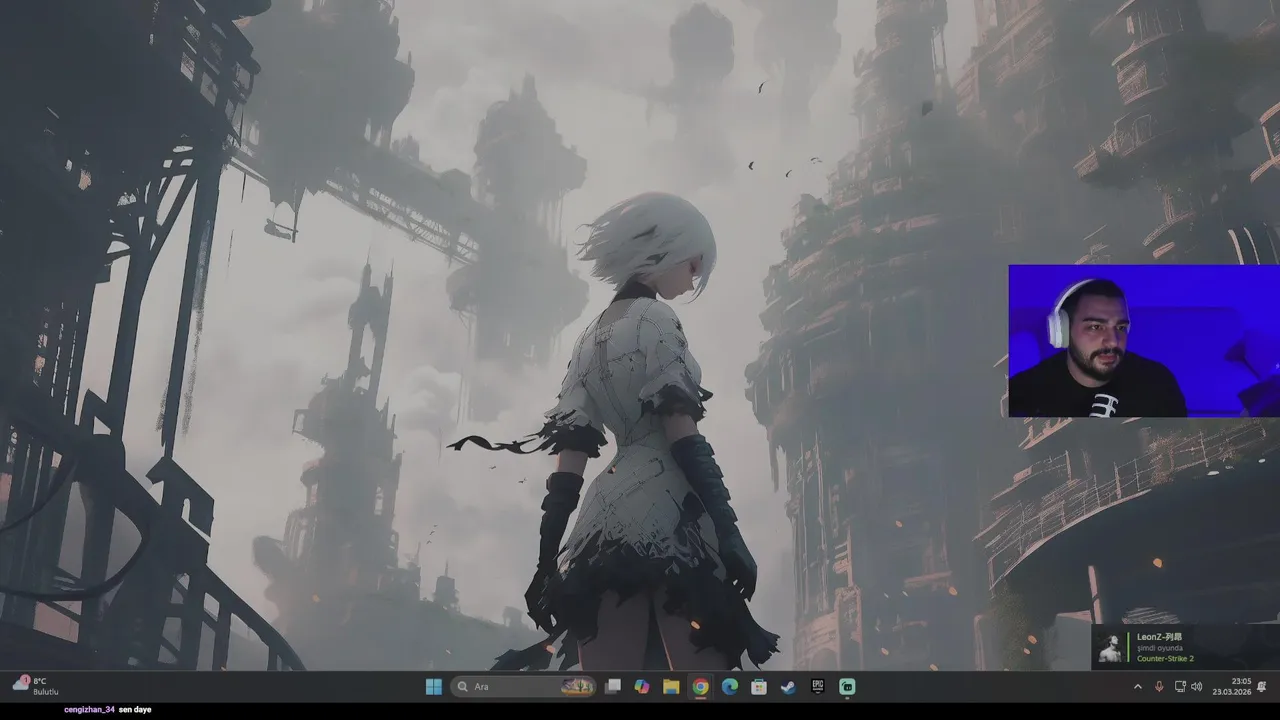The width and height of the screenshot is (1280, 720).
Task: Click the taskbar search field 'Ara'
Action: pos(523,686)
